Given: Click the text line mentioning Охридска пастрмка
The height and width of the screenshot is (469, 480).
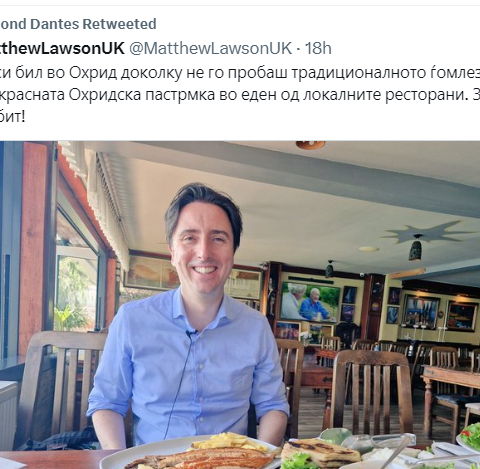Looking at the screenshot, I should (240, 95).
